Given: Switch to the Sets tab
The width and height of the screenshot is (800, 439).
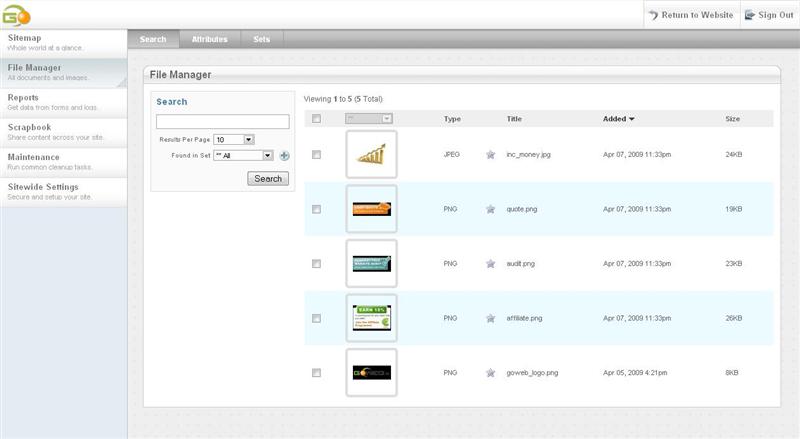Looking at the screenshot, I should (261, 39).
